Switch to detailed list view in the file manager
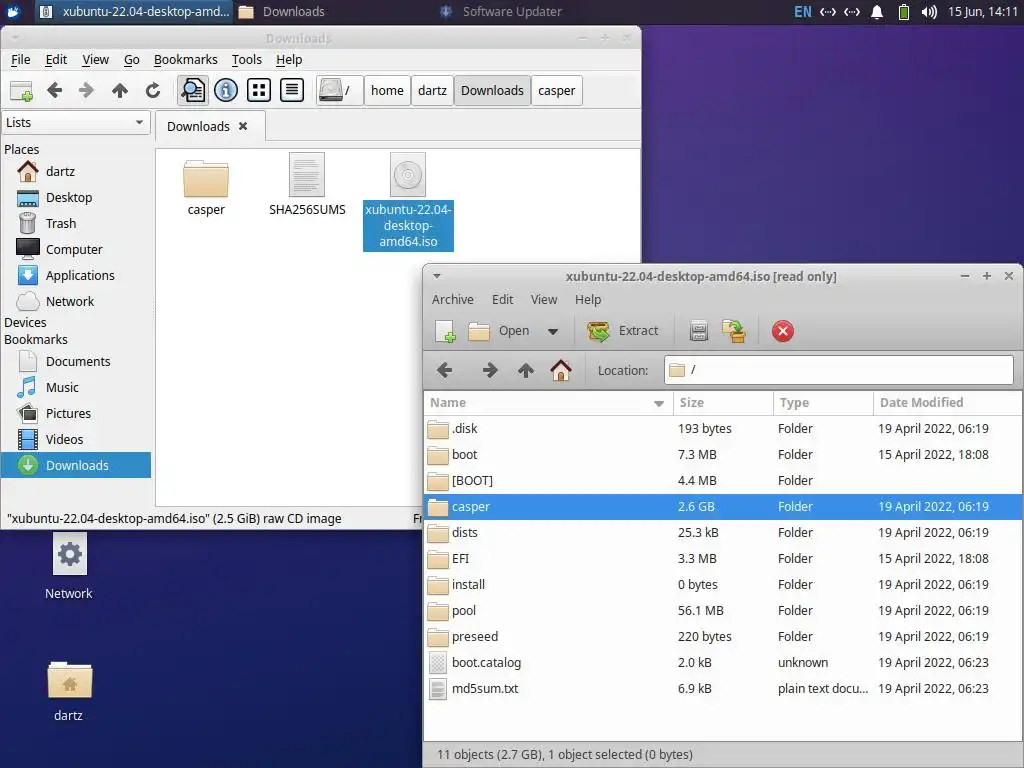Screen dimensions: 1024x768 (x=292, y=90)
